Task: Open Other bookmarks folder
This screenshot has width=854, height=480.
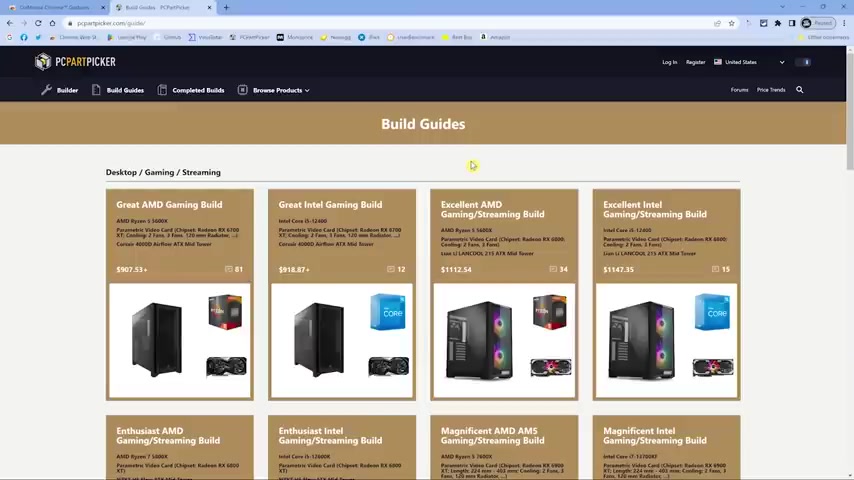Action: [824, 37]
